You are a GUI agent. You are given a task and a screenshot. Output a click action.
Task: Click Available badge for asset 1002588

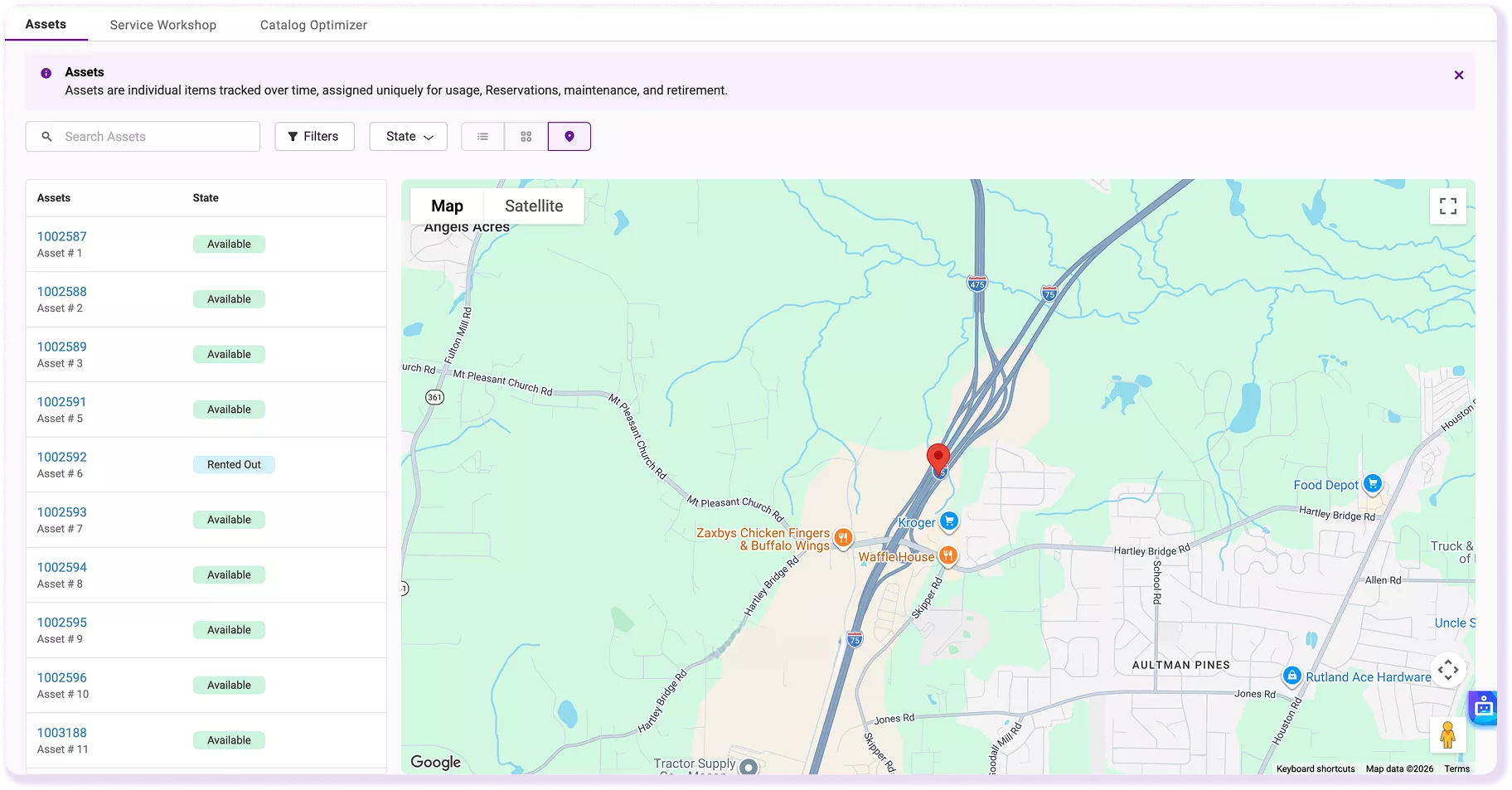coord(229,299)
